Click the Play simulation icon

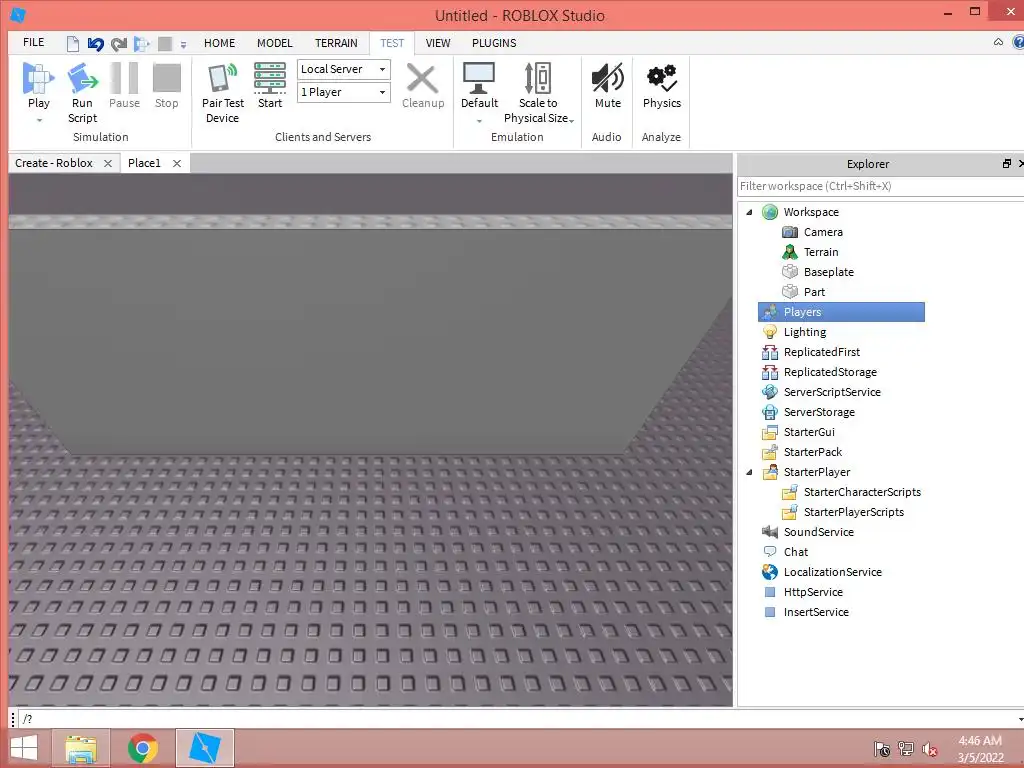pos(39,78)
